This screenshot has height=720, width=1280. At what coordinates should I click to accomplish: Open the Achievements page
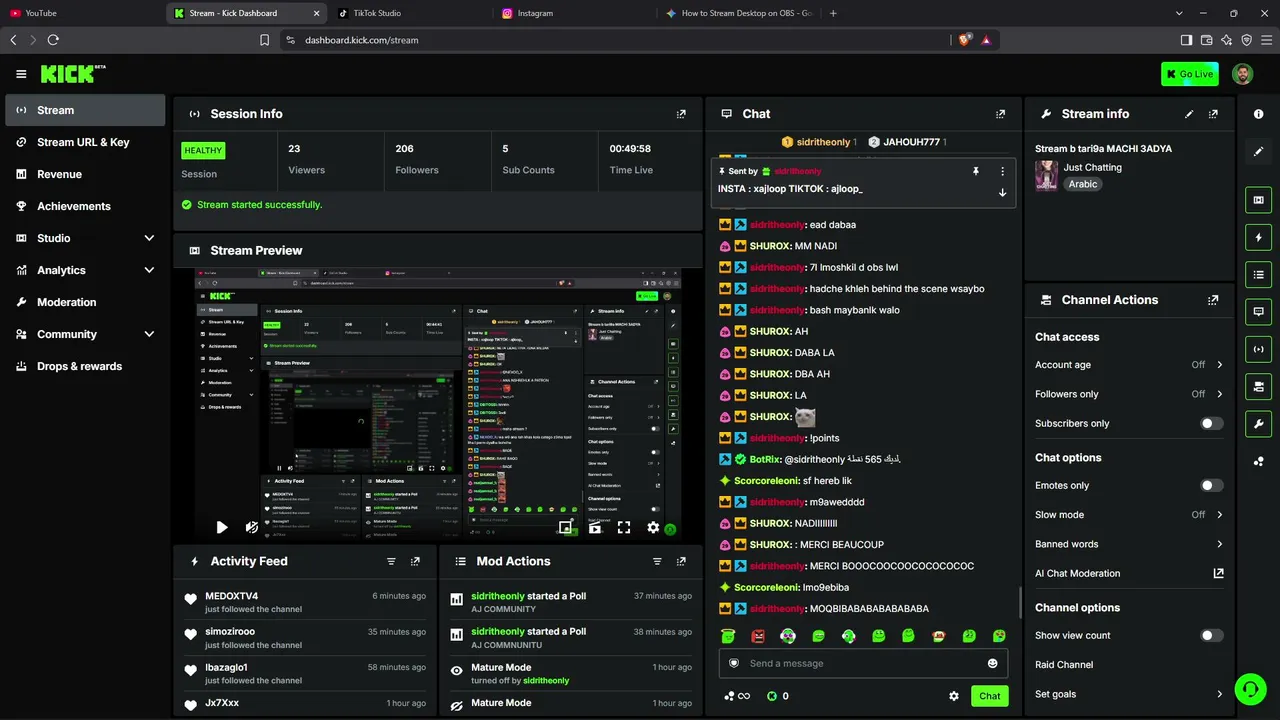(x=85, y=206)
